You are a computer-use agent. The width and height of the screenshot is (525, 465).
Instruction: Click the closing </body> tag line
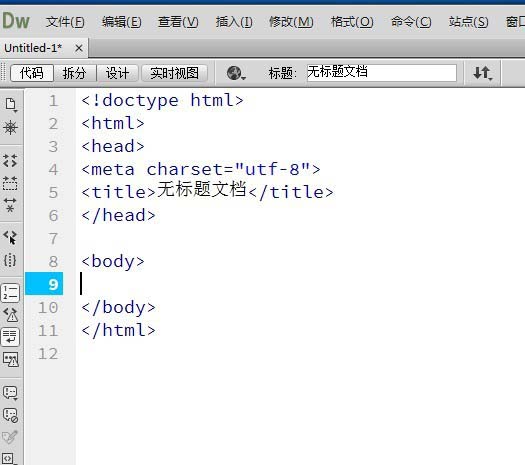[x=119, y=307]
